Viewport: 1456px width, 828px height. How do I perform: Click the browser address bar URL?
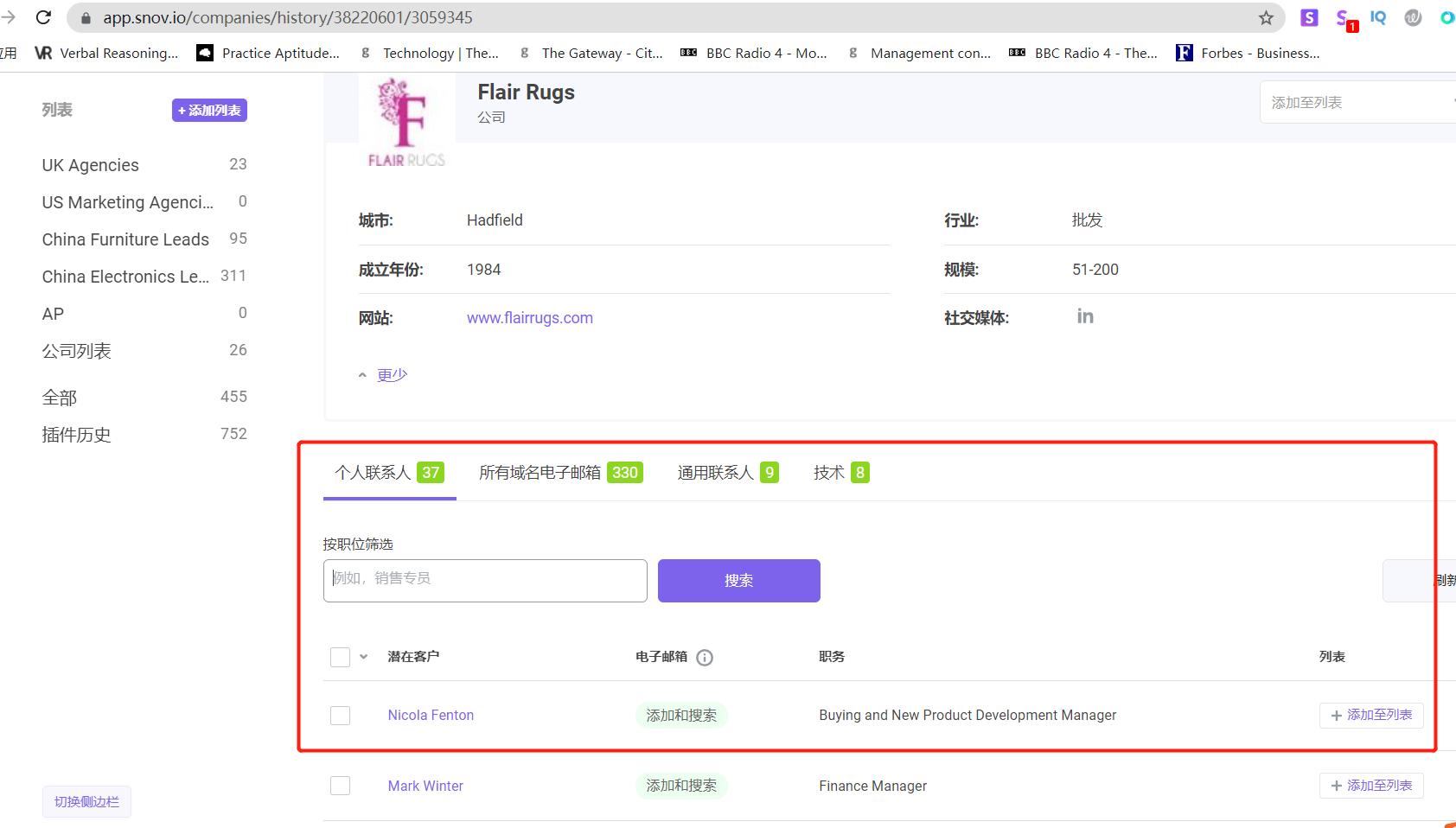click(288, 17)
